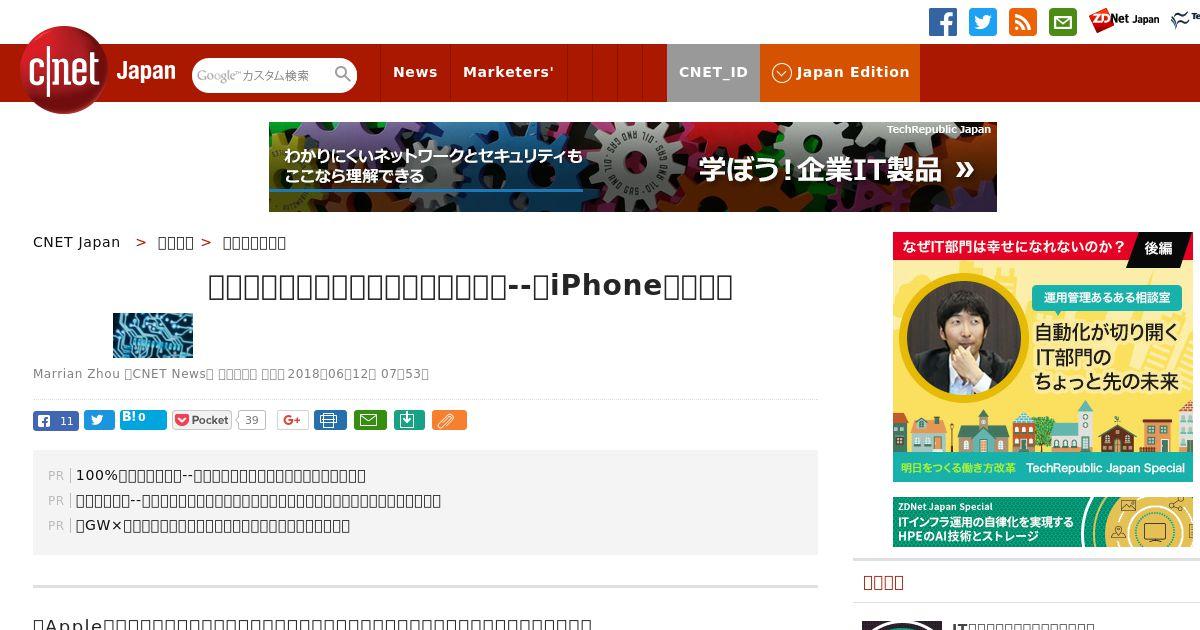This screenshot has height=630, width=1200.
Task: Print the article using printer icon
Action: tap(330, 420)
